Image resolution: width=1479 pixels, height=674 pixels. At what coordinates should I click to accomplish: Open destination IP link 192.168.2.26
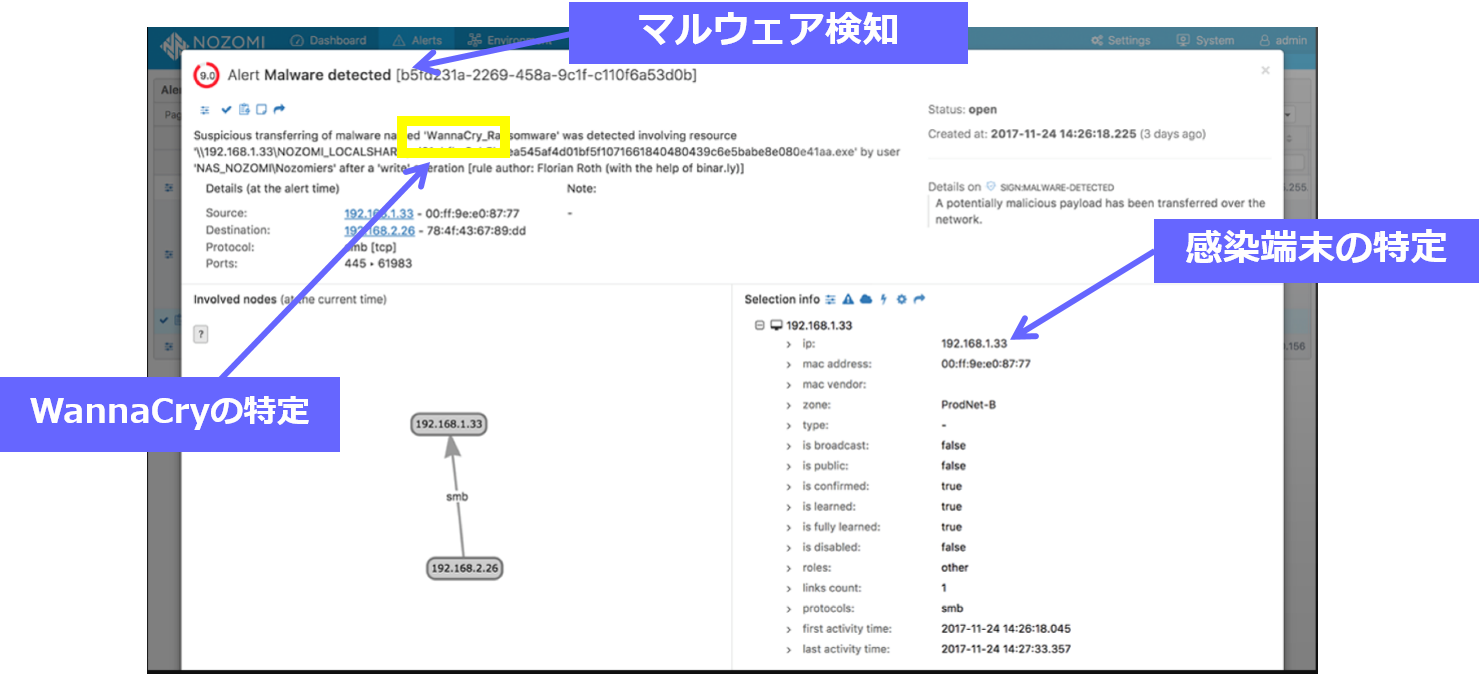pyautogui.click(x=379, y=230)
